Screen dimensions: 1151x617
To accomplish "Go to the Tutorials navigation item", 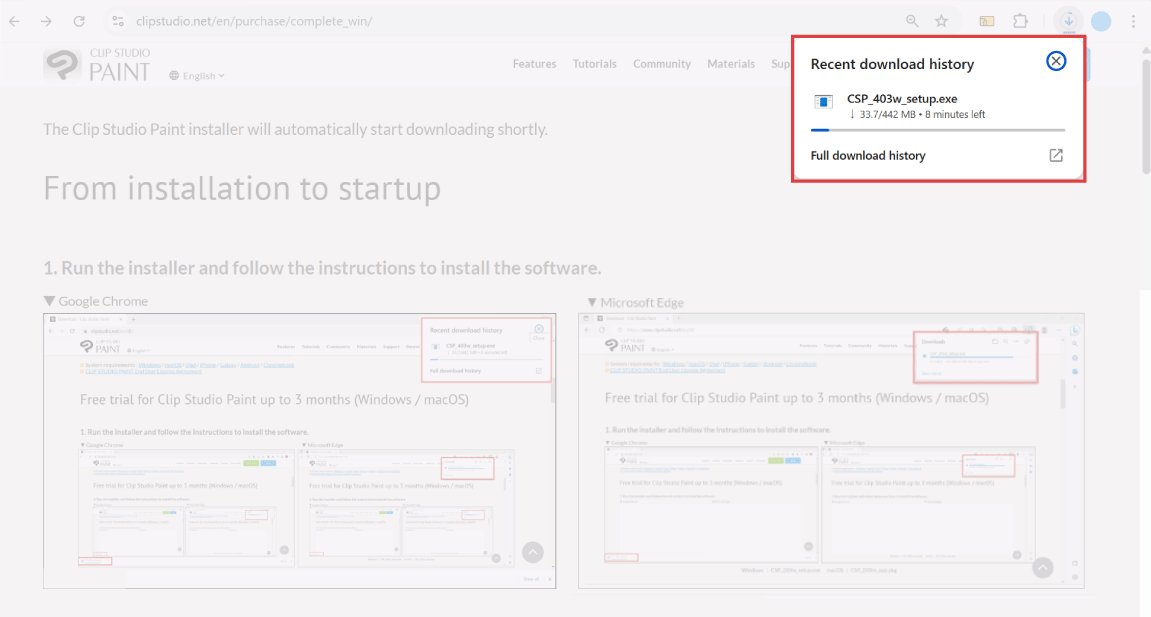I will [x=594, y=64].
